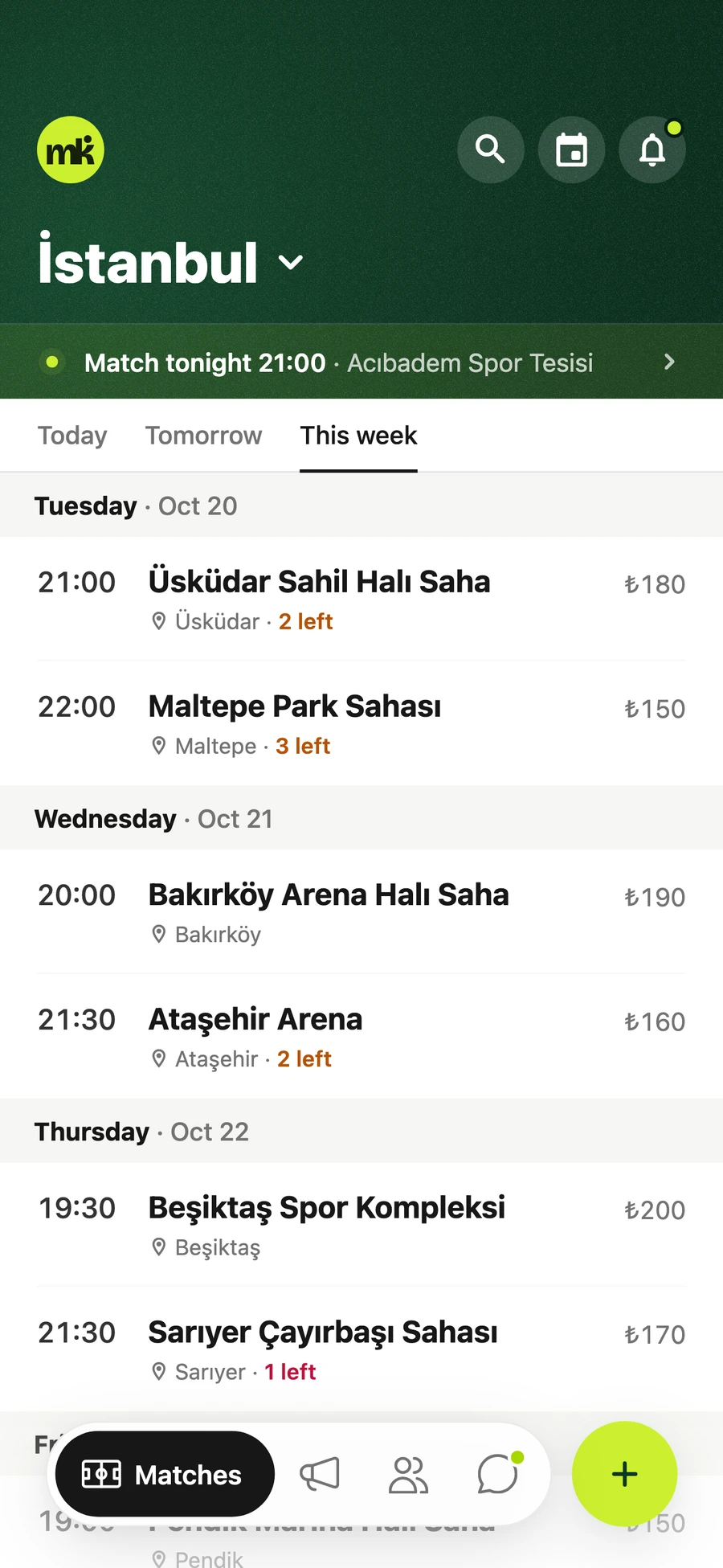723x1568 pixels.
Task: Switch to the Tomorrow tab
Action: pyautogui.click(x=203, y=435)
